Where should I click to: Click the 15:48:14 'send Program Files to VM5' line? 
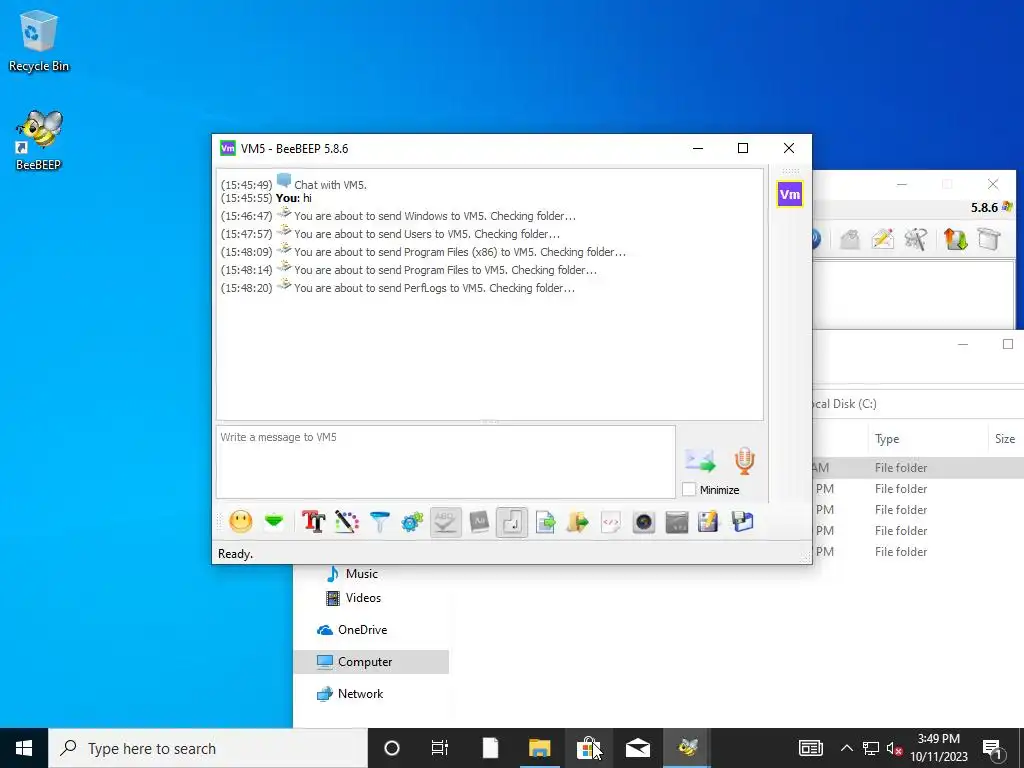[445, 270]
